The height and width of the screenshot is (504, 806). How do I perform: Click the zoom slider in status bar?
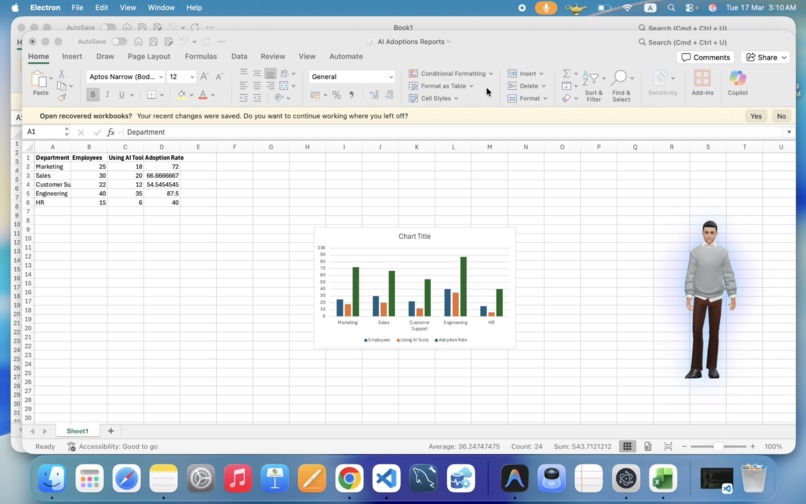coord(718,446)
